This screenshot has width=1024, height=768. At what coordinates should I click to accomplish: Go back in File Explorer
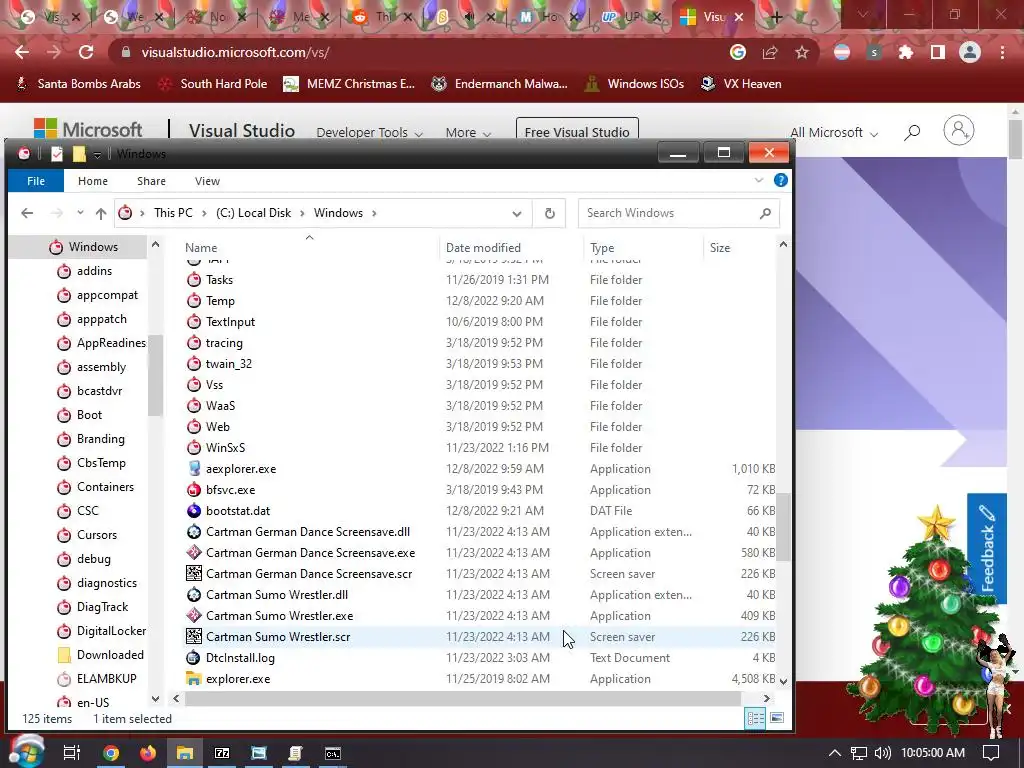27,213
